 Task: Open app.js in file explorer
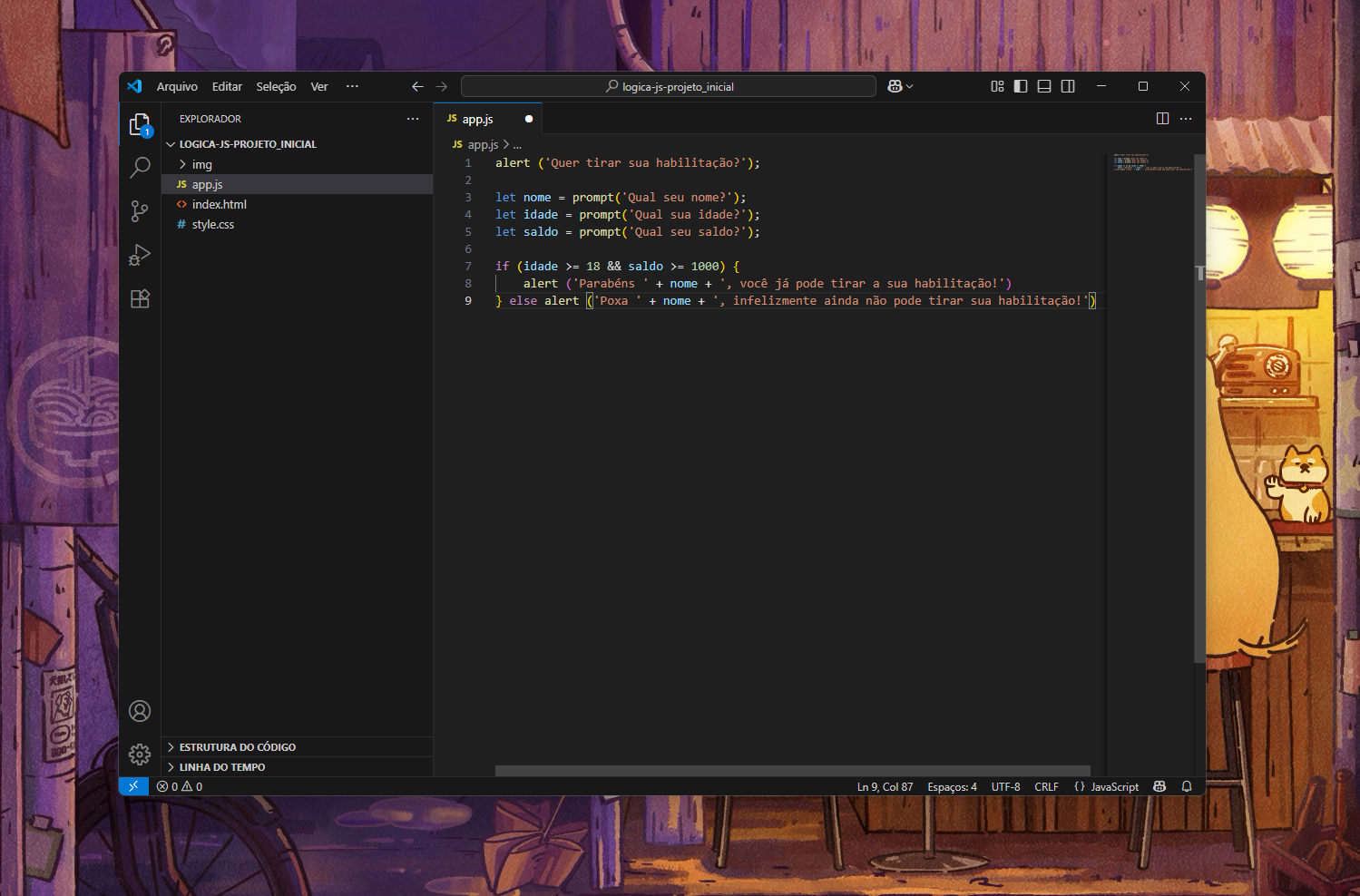[297, 184]
